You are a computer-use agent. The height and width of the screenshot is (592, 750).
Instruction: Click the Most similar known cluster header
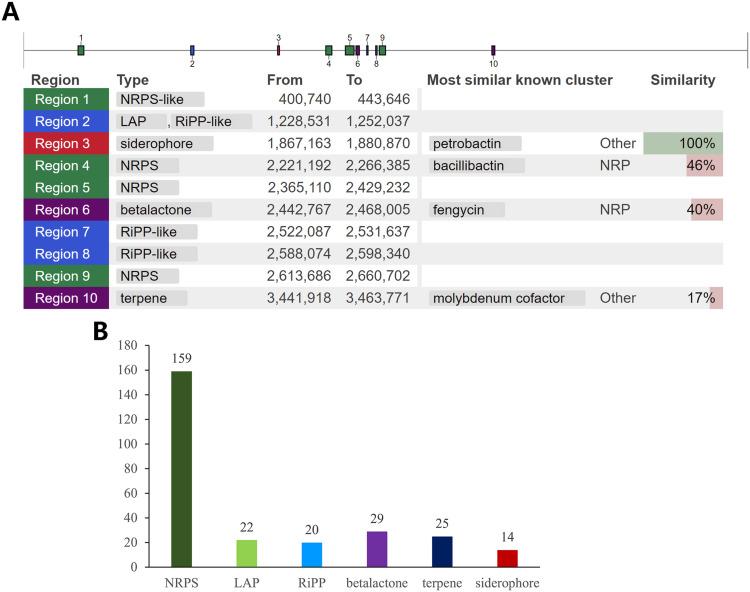point(519,80)
